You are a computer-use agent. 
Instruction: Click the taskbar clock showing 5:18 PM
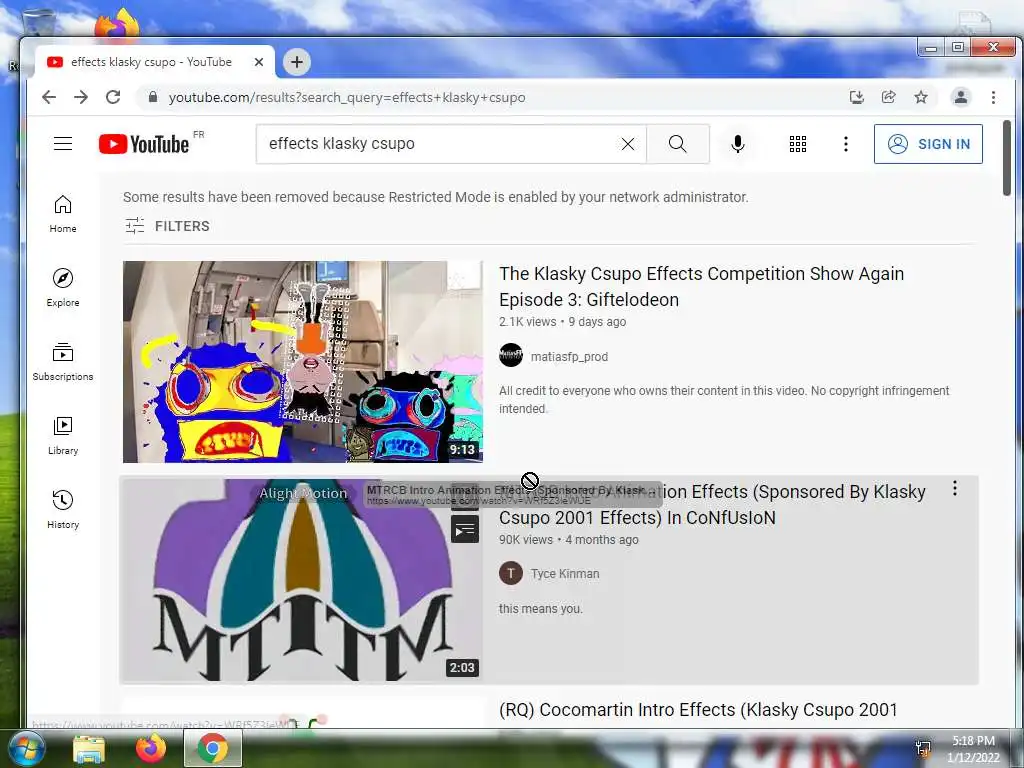(973, 749)
